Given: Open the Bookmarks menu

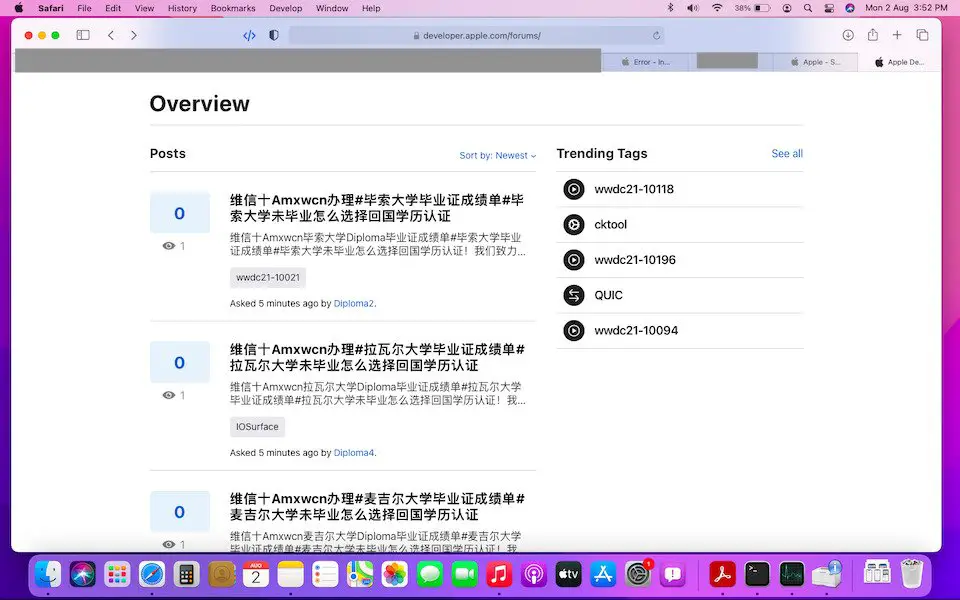Looking at the screenshot, I should click(x=232, y=8).
